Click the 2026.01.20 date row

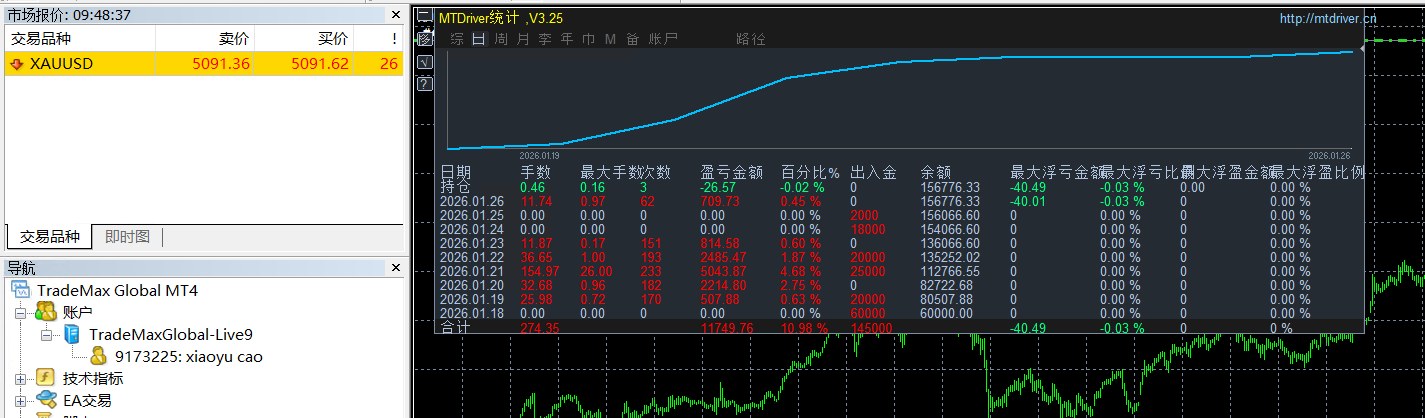click(x=471, y=285)
